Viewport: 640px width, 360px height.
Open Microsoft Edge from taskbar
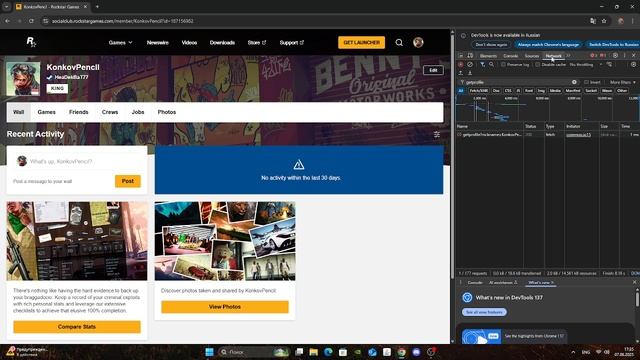tap(328, 352)
